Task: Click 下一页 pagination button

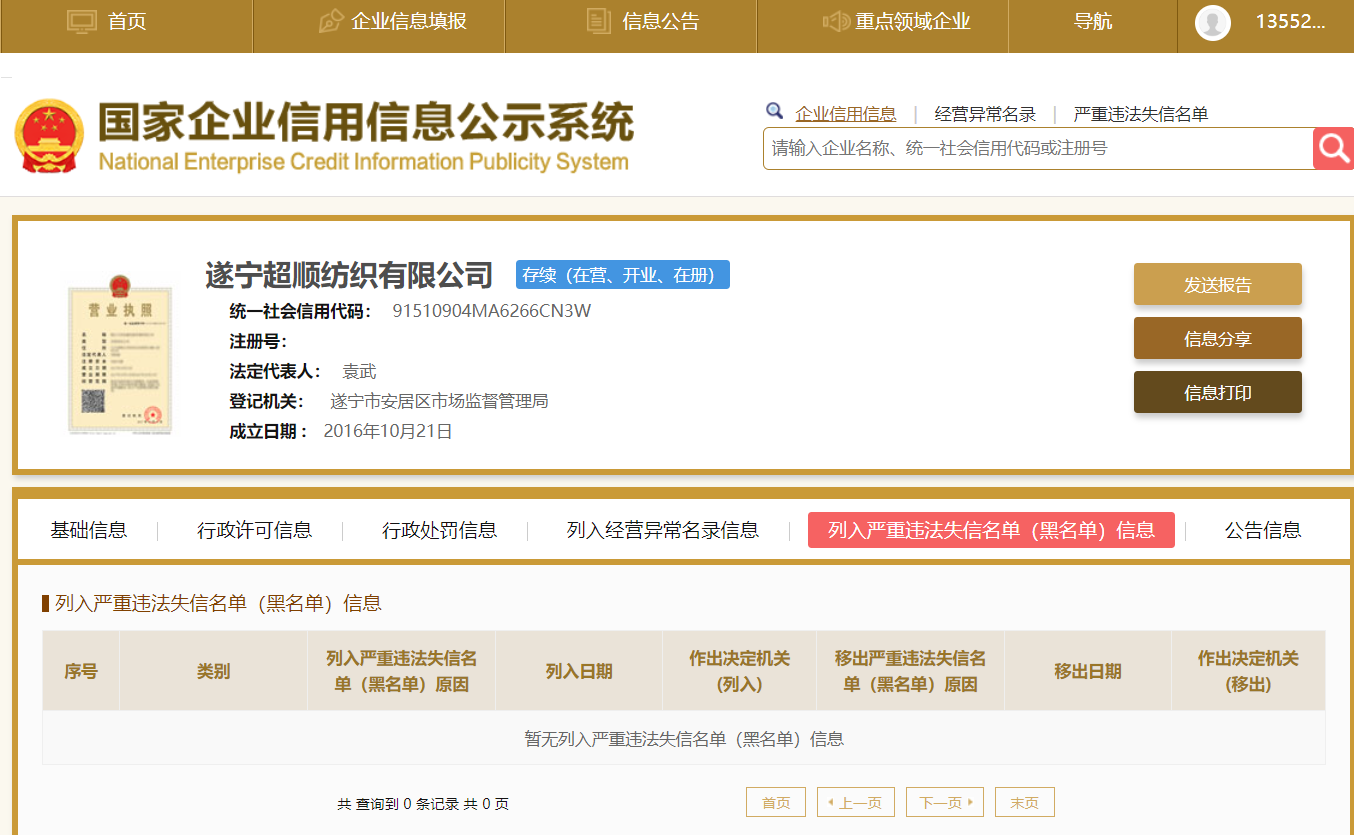Action: tap(945, 802)
